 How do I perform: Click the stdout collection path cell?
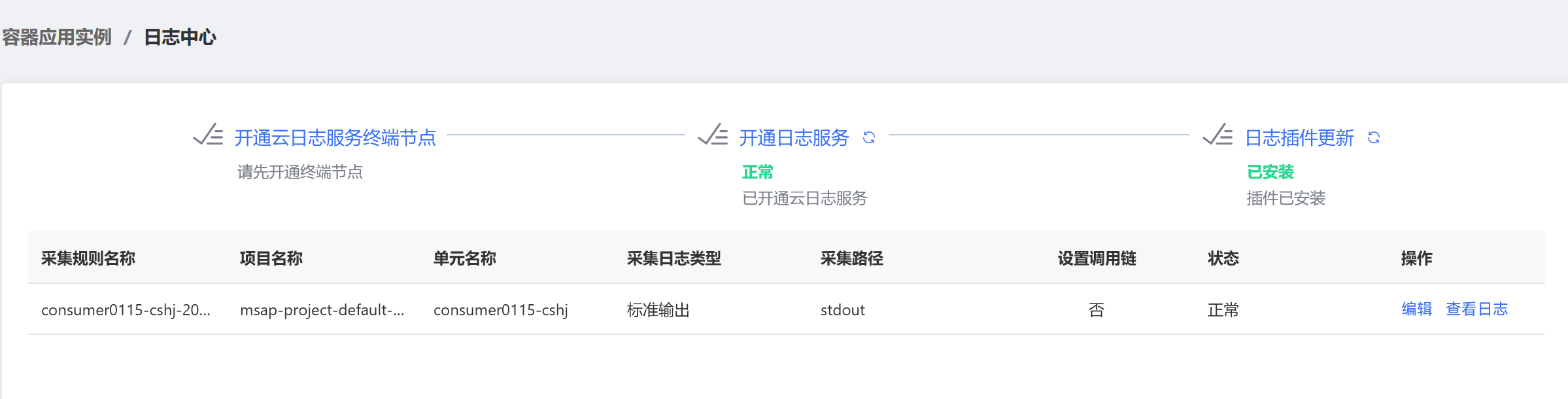pyautogui.click(x=843, y=310)
